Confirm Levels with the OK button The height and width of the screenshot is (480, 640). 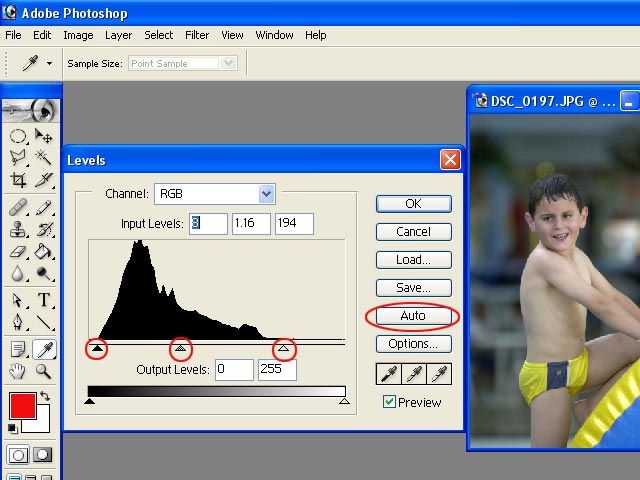coord(413,204)
